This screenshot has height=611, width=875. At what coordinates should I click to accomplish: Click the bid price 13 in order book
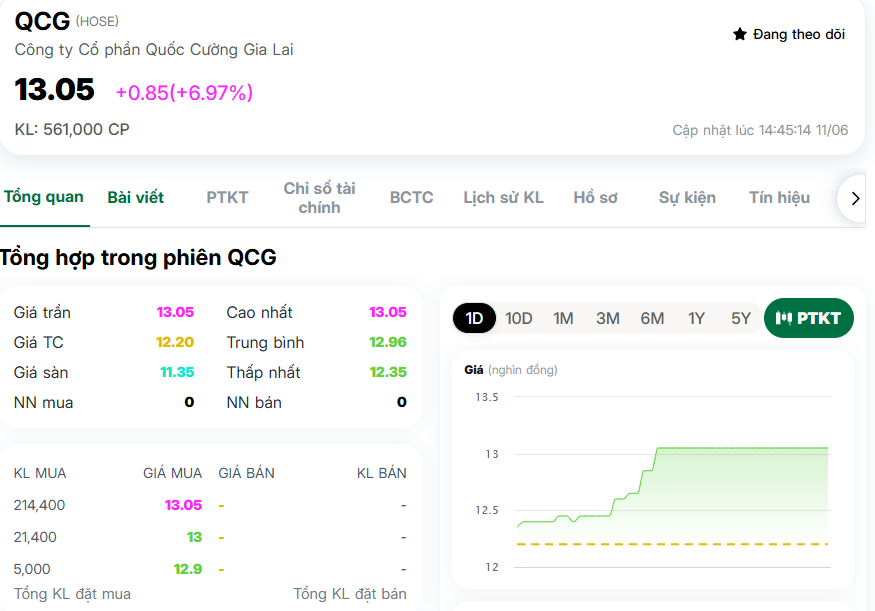[194, 537]
